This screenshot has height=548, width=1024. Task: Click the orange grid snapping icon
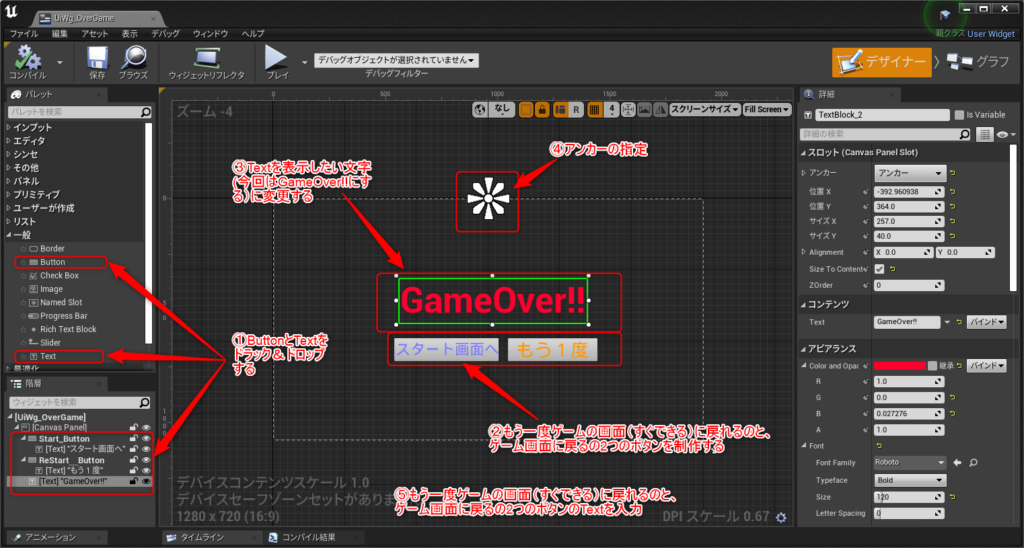coord(594,109)
